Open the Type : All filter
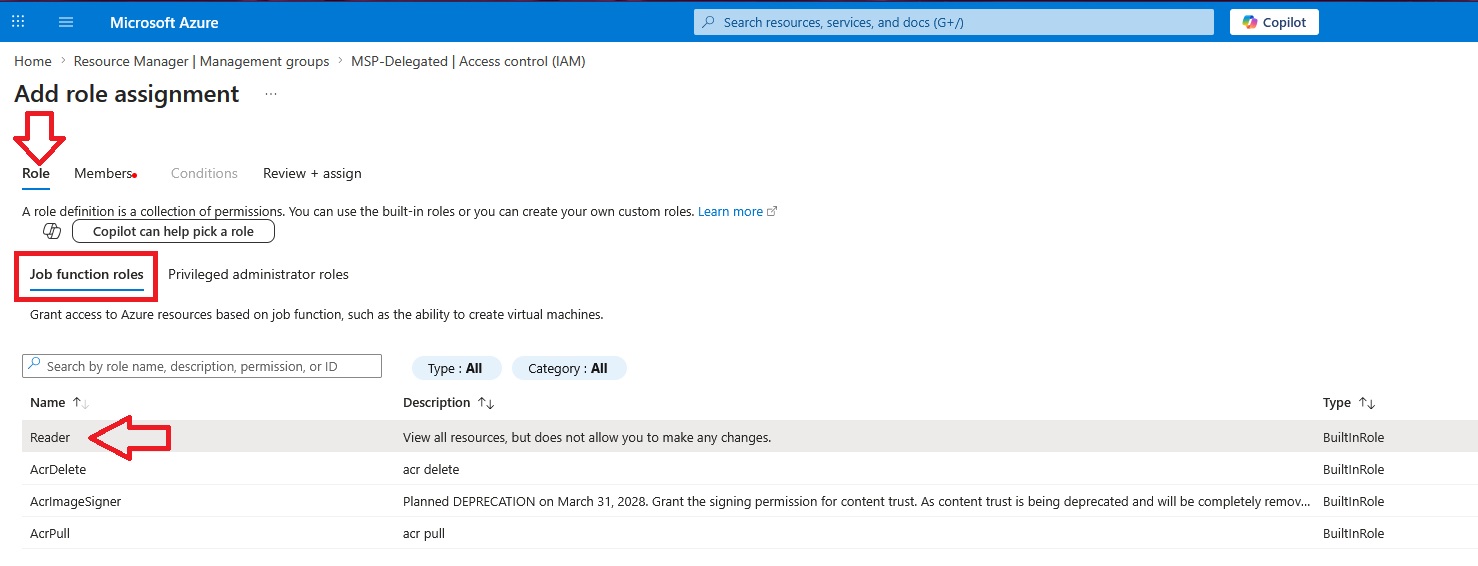Image resolution: width=1478 pixels, height=566 pixels. point(455,368)
